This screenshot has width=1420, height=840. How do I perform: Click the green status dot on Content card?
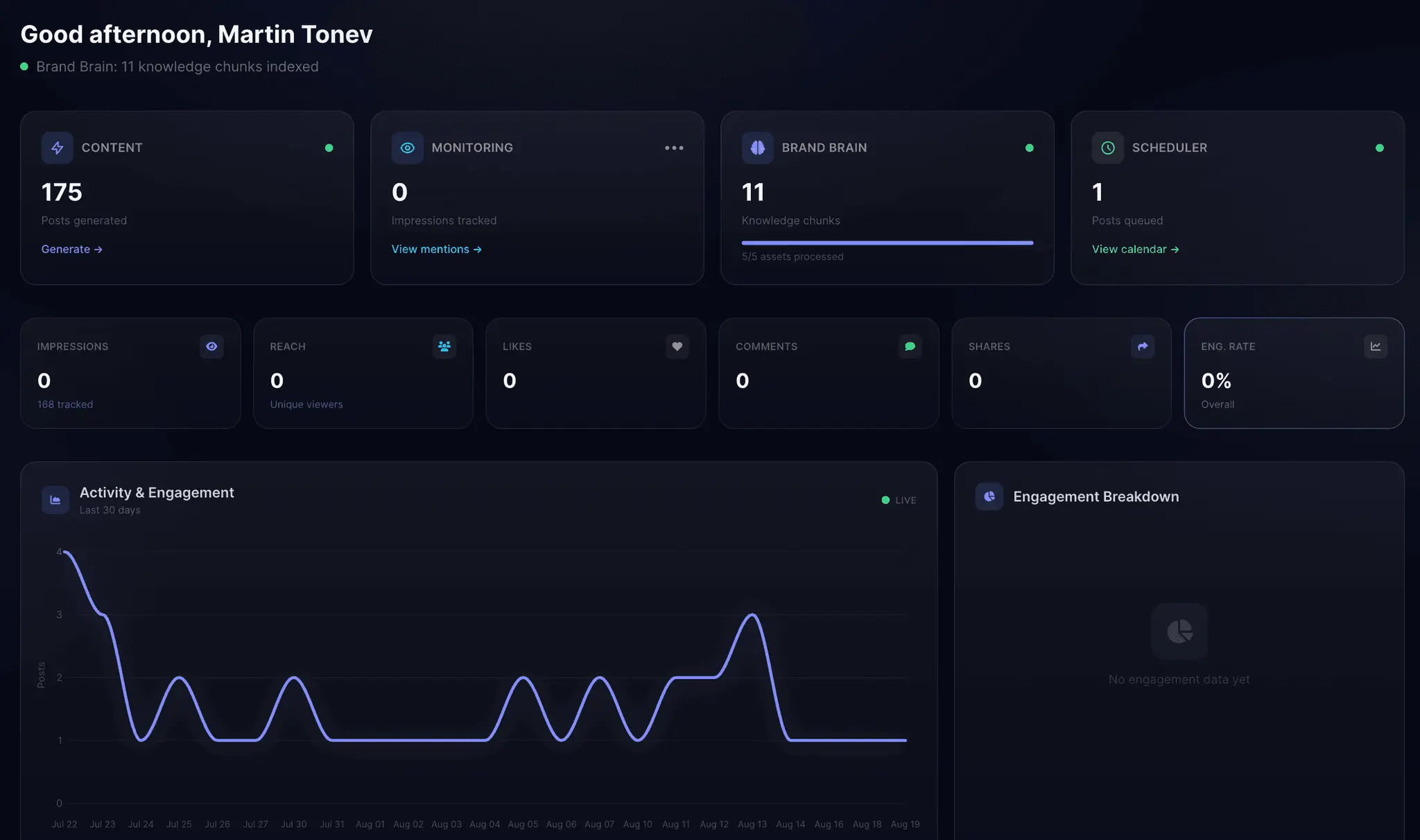click(x=329, y=148)
